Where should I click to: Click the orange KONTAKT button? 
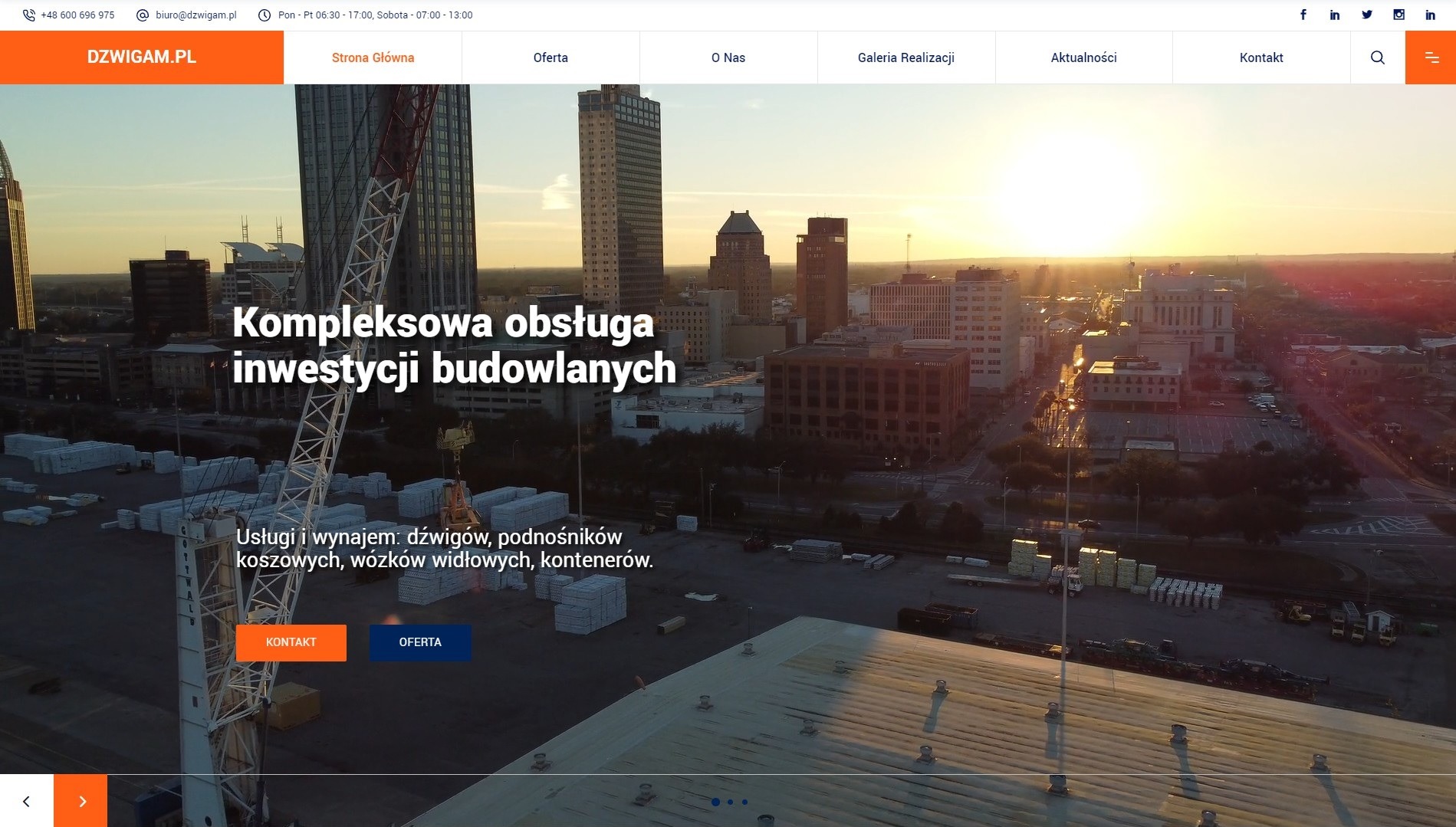291,642
